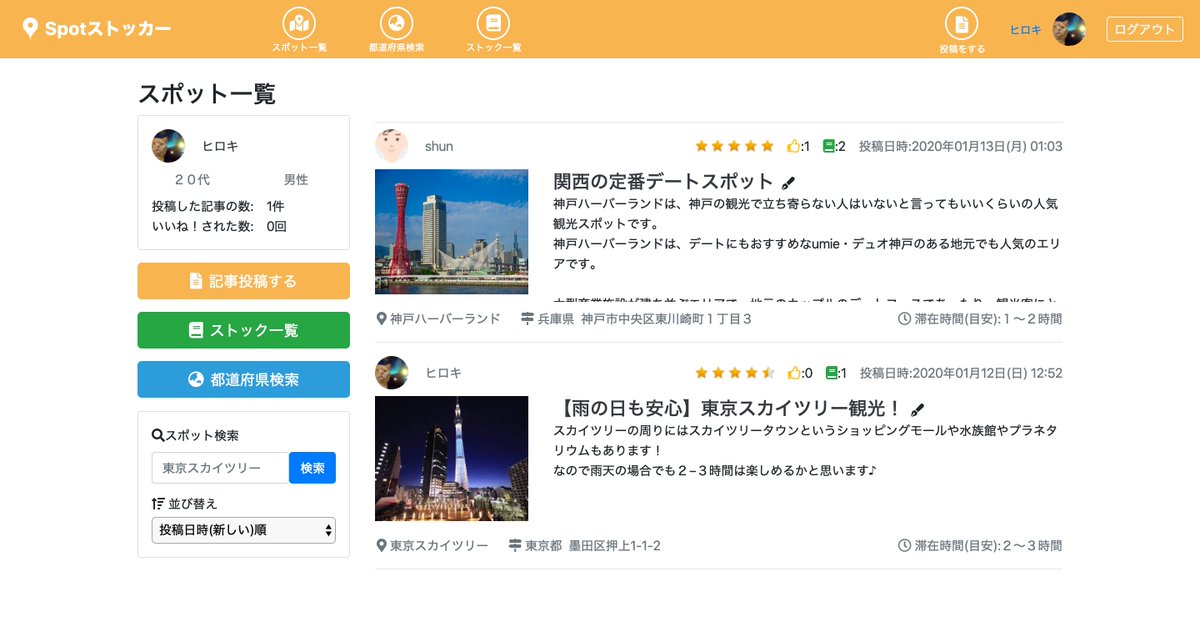The width and height of the screenshot is (1200, 617).
Task: Click ヒロキ username link in header
Action: point(1025,30)
